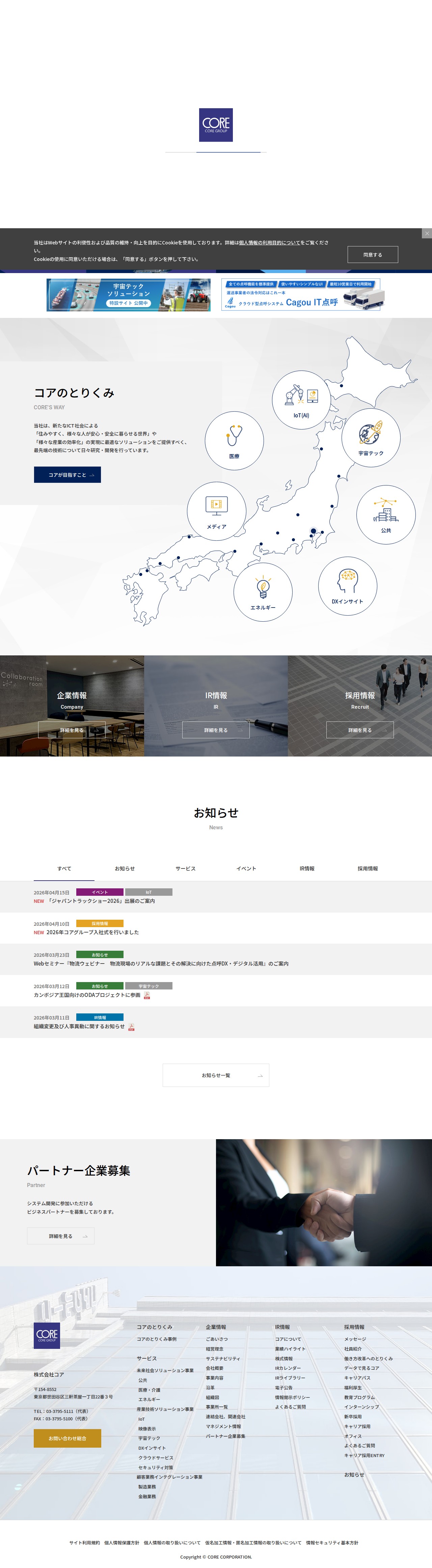The width and height of the screenshot is (432, 1568).
Task: Open footer link クラウドサービス
Action: pyautogui.click(x=155, y=1458)
